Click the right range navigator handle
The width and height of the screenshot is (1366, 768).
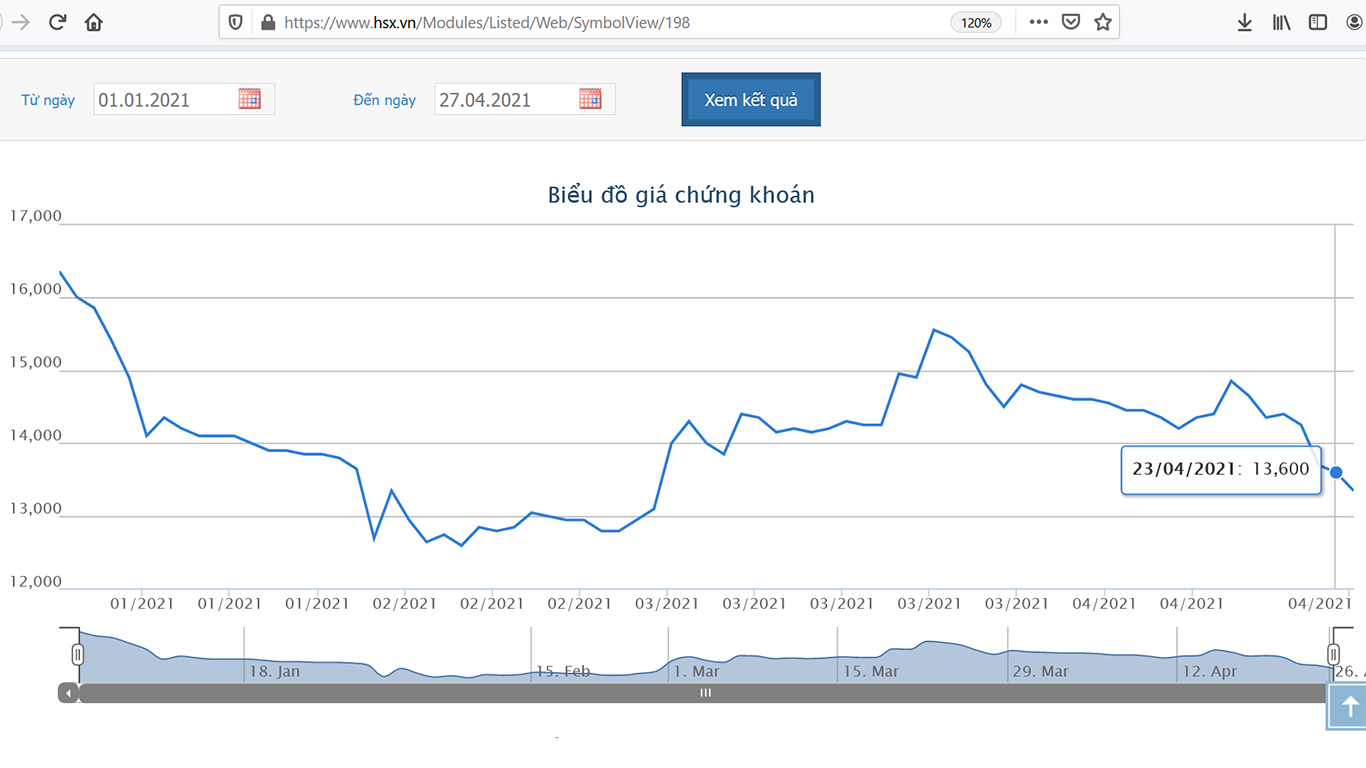pos(1333,655)
